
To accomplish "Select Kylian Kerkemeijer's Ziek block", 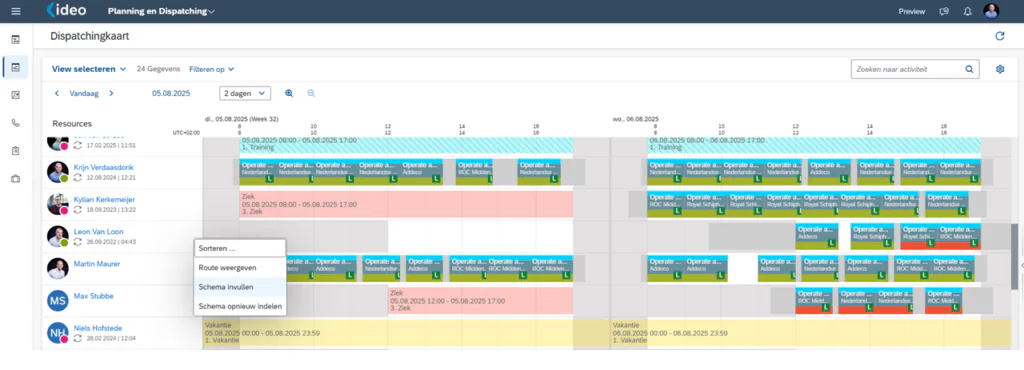I will pos(406,204).
